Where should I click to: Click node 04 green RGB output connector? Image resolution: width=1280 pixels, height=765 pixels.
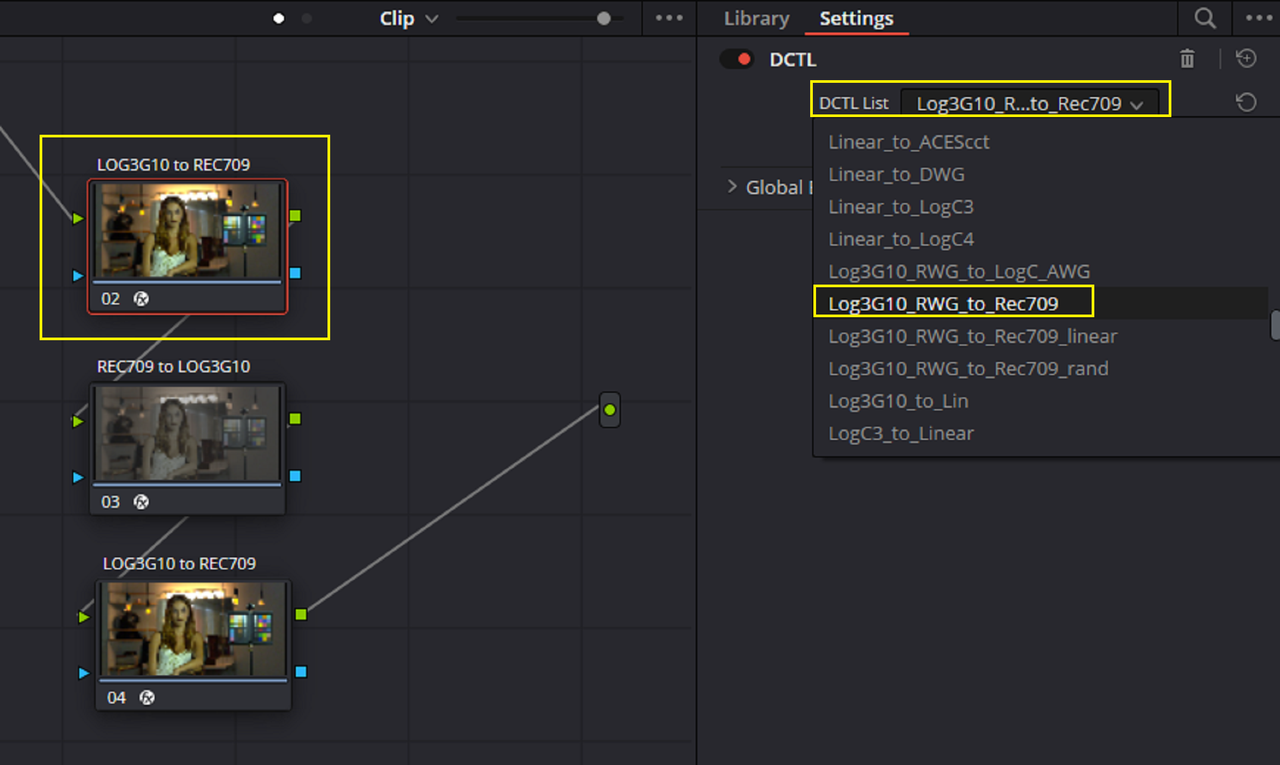(x=301, y=614)
